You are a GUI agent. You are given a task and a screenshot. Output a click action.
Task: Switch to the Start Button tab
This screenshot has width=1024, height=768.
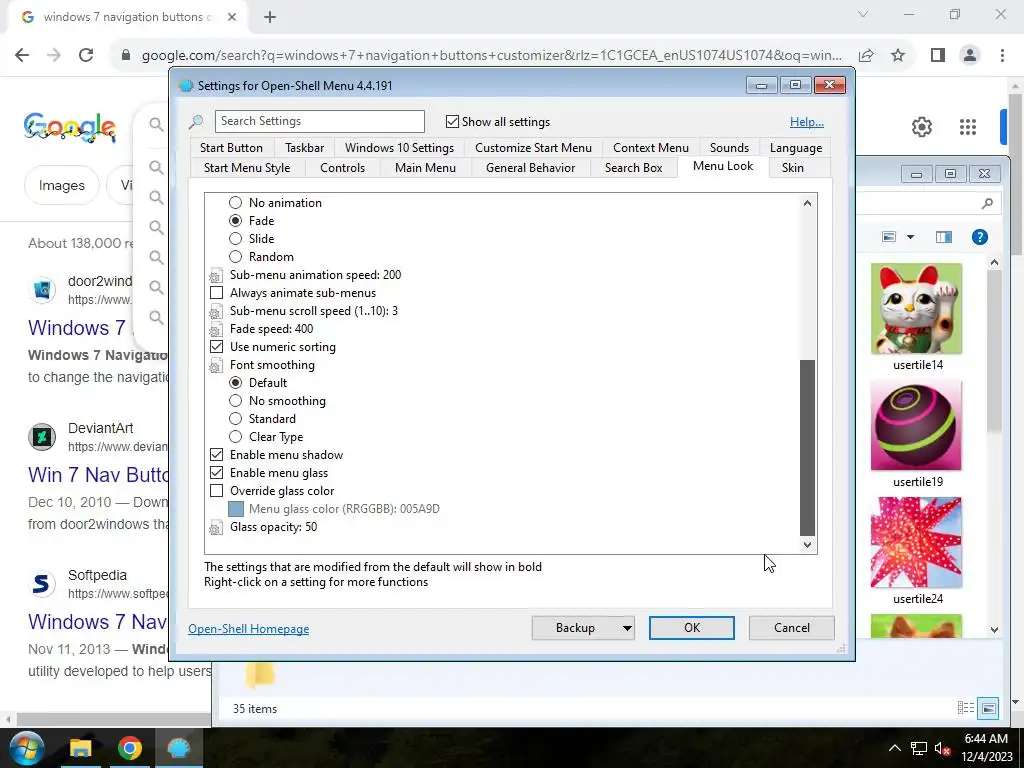[231, 148]
